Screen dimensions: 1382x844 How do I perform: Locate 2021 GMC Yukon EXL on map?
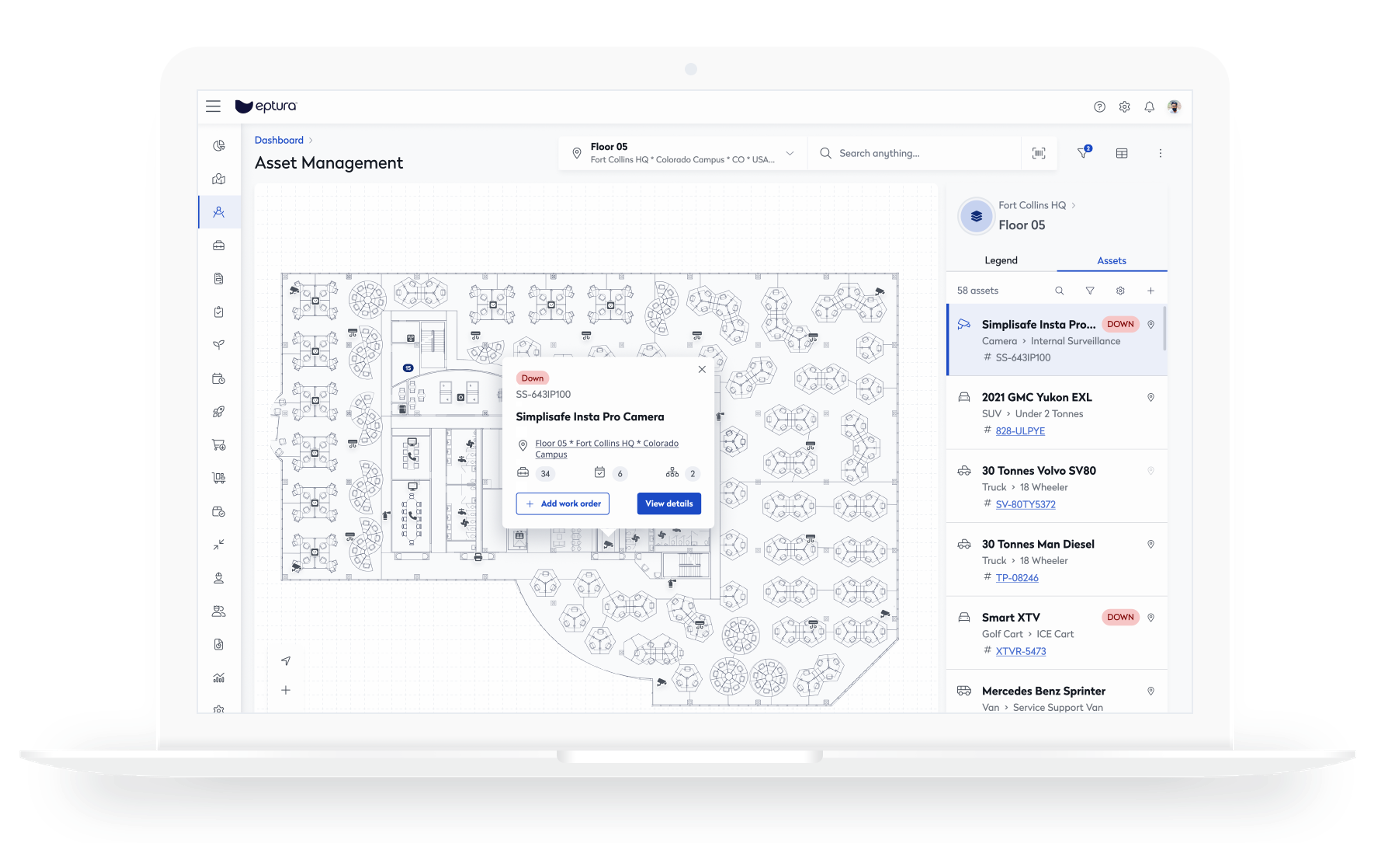click(x=1151, y=397)
